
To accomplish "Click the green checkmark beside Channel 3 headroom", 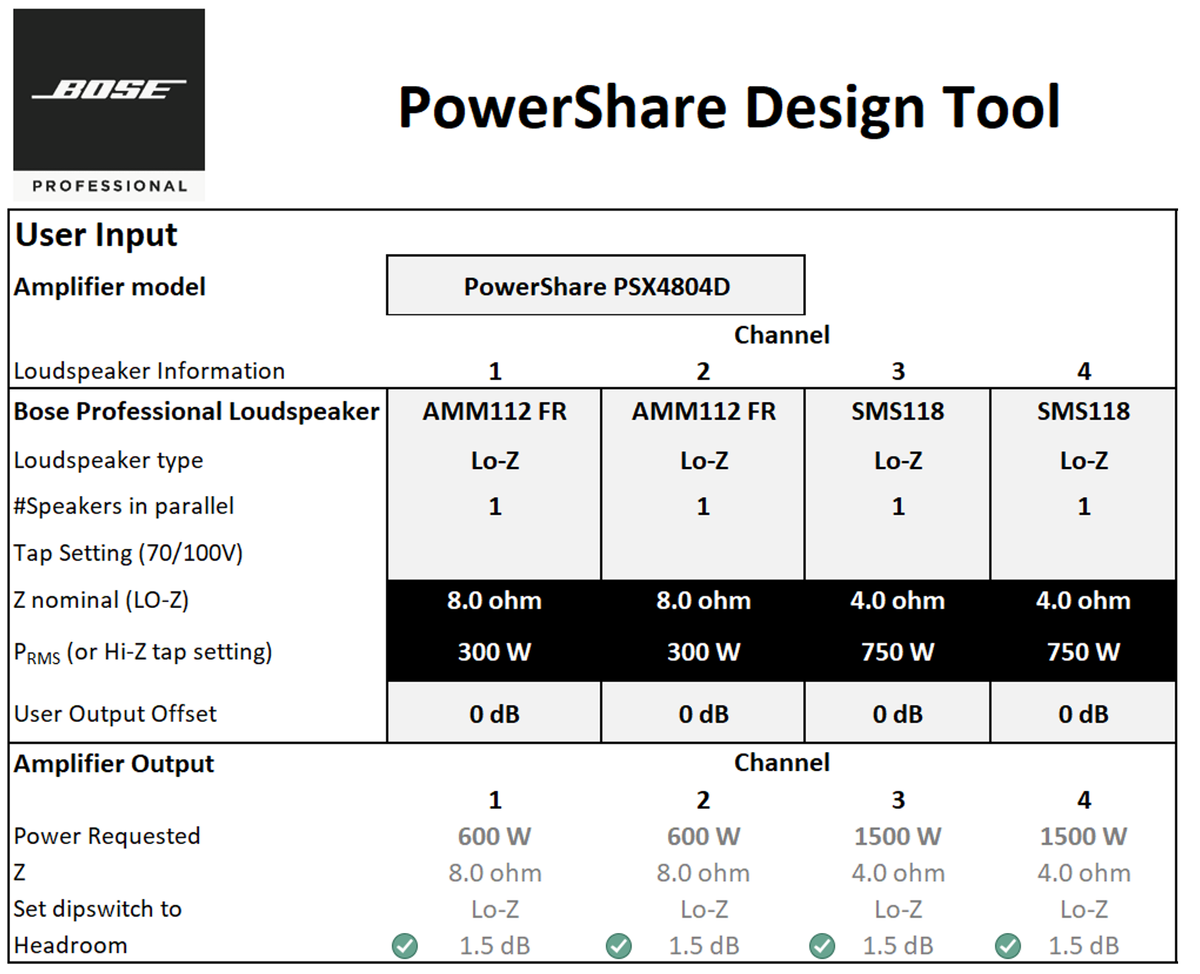I will pyautogui.click(x=821, y=945).
